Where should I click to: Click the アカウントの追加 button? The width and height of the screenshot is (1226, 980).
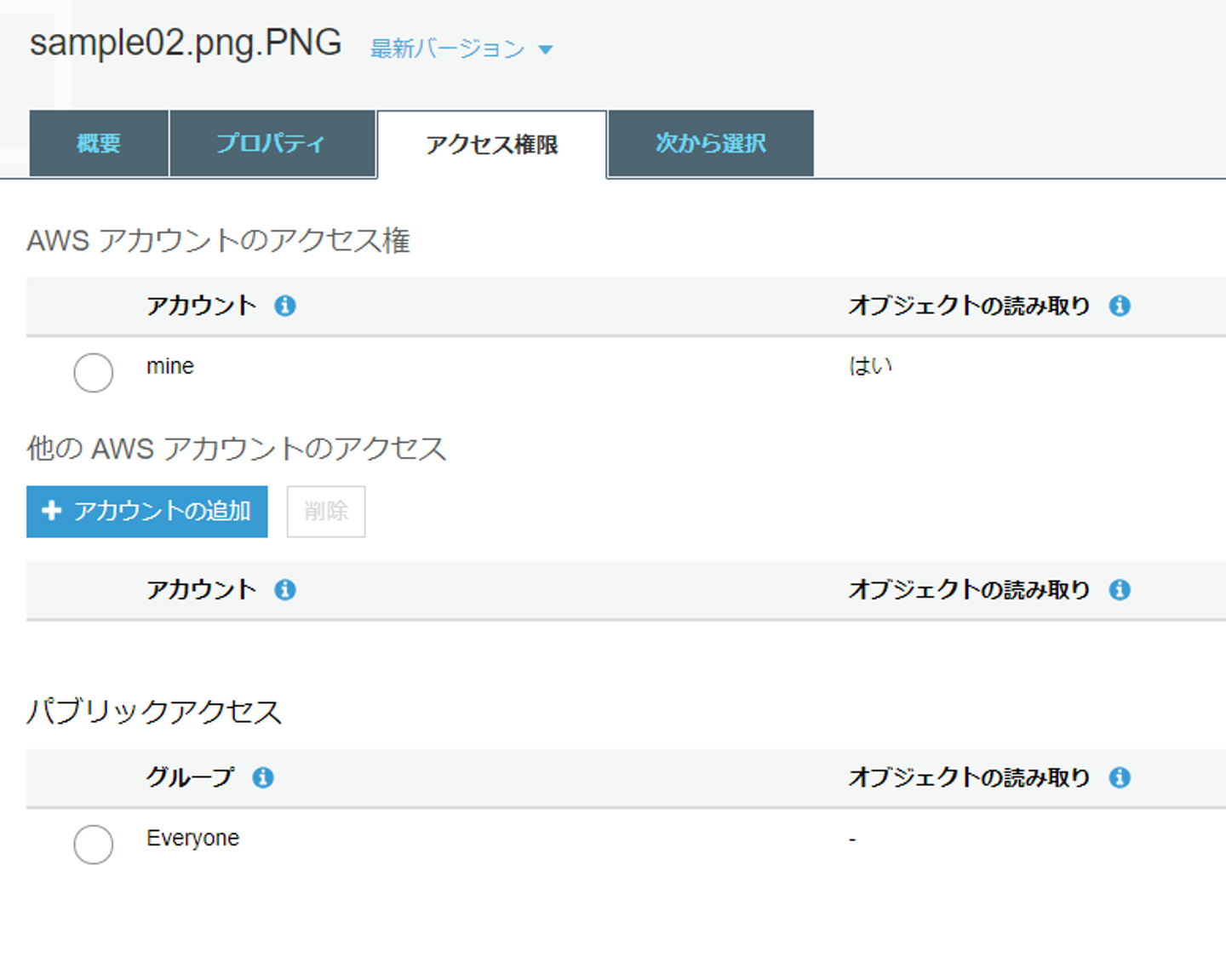pyautogui.click(x=147, y=512)
